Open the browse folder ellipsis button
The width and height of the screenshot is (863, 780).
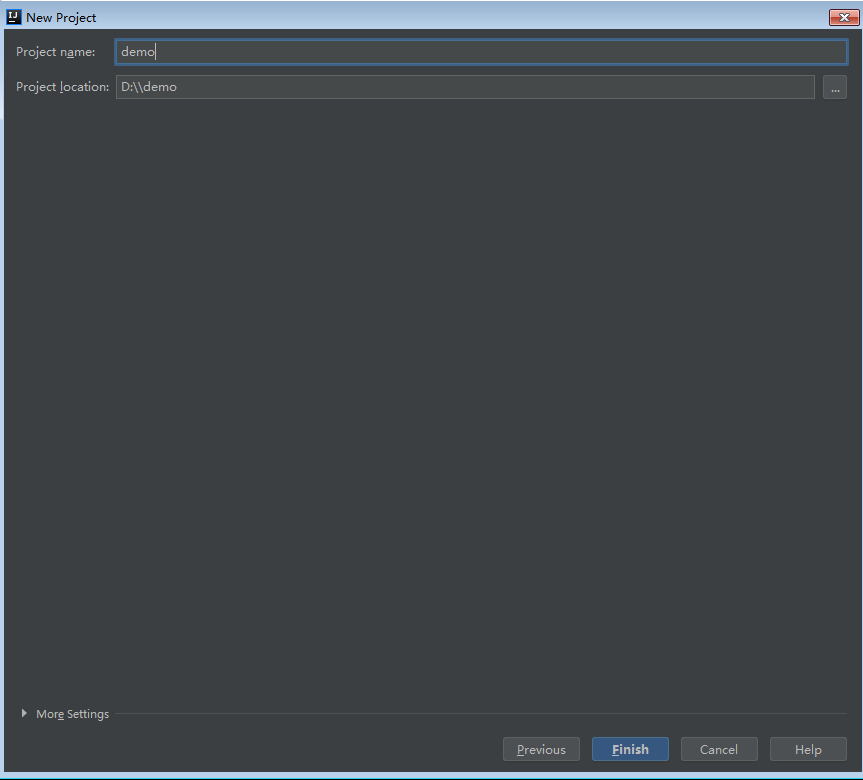[x=835, y=87]
